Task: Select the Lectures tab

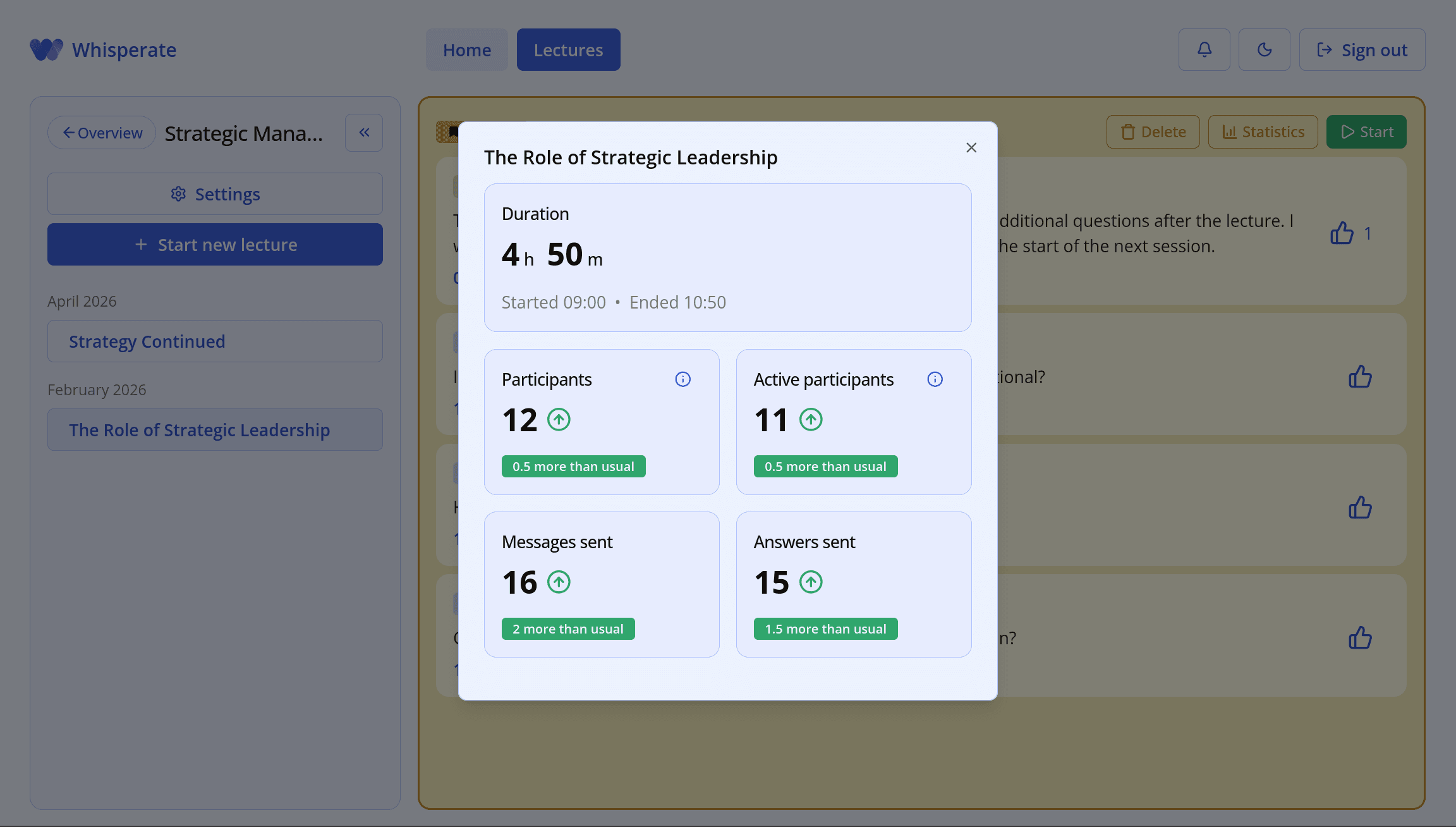Action: (x=567, y=49)
